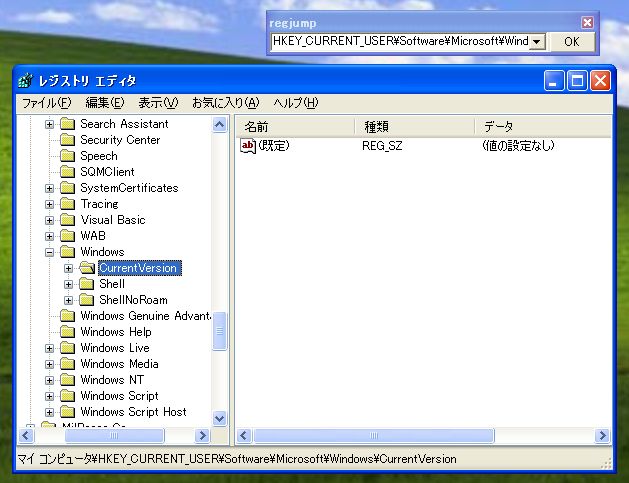Click the tree pane horizontal scroll thumb
629x483 pixels.
click(x=114, y=436)
